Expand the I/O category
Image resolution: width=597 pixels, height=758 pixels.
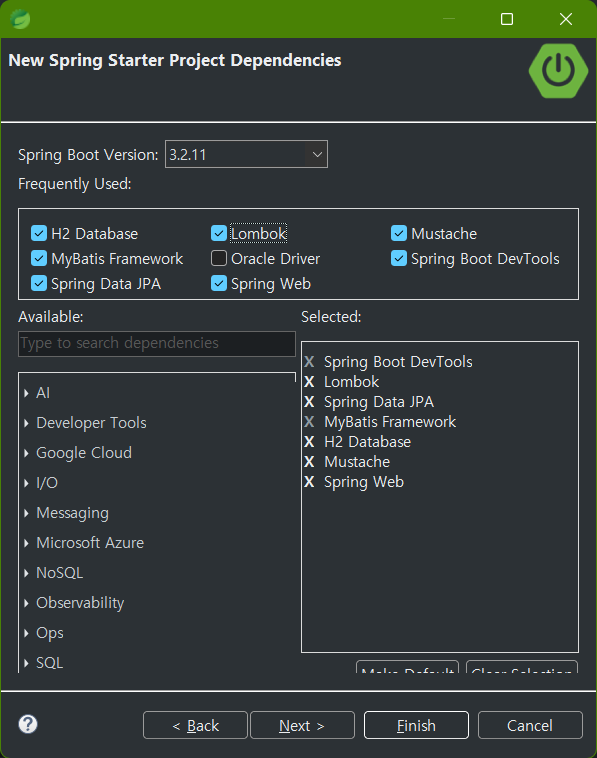26,483
